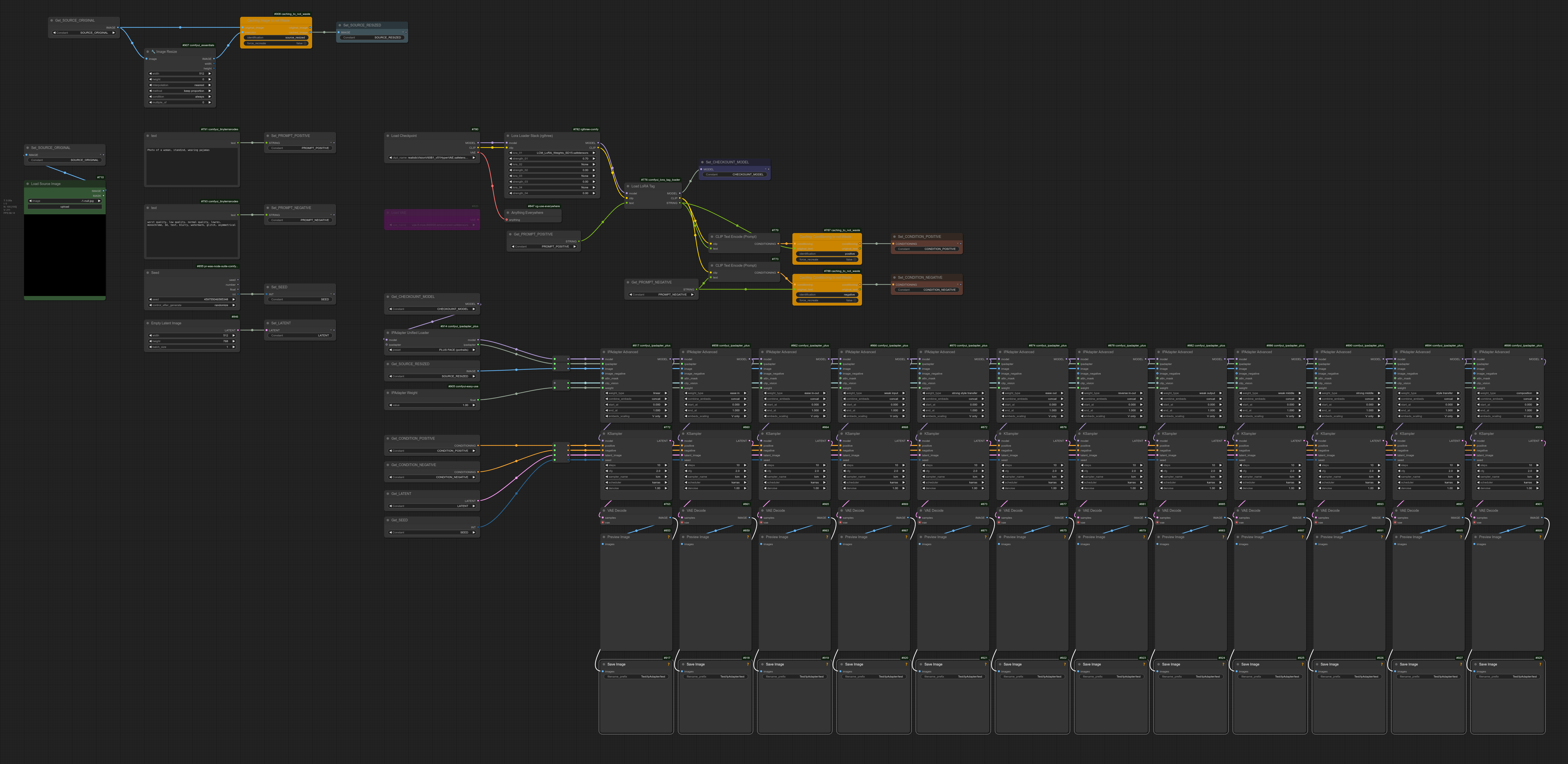
Task: Collapse the Load Checkpoint node via its title dot
Action: (388, 136)
